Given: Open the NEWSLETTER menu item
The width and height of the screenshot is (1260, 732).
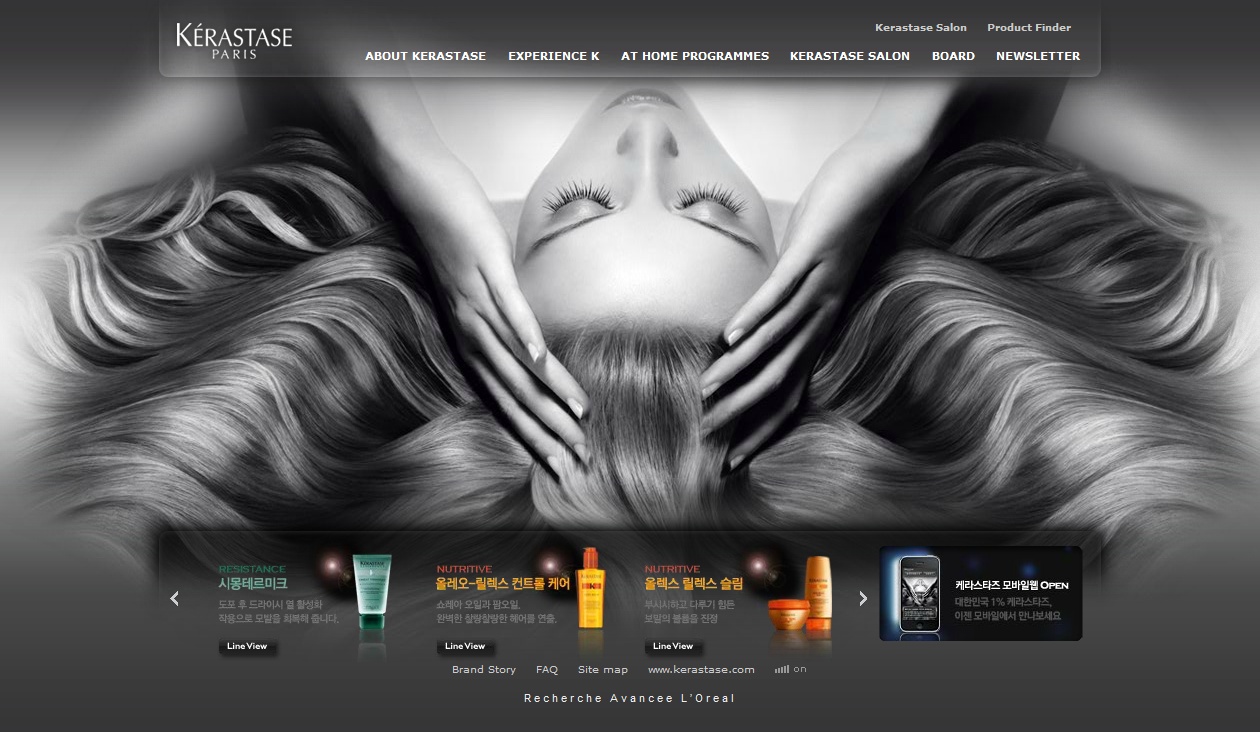Looking at the screenshot, I should pos(1038,56).
